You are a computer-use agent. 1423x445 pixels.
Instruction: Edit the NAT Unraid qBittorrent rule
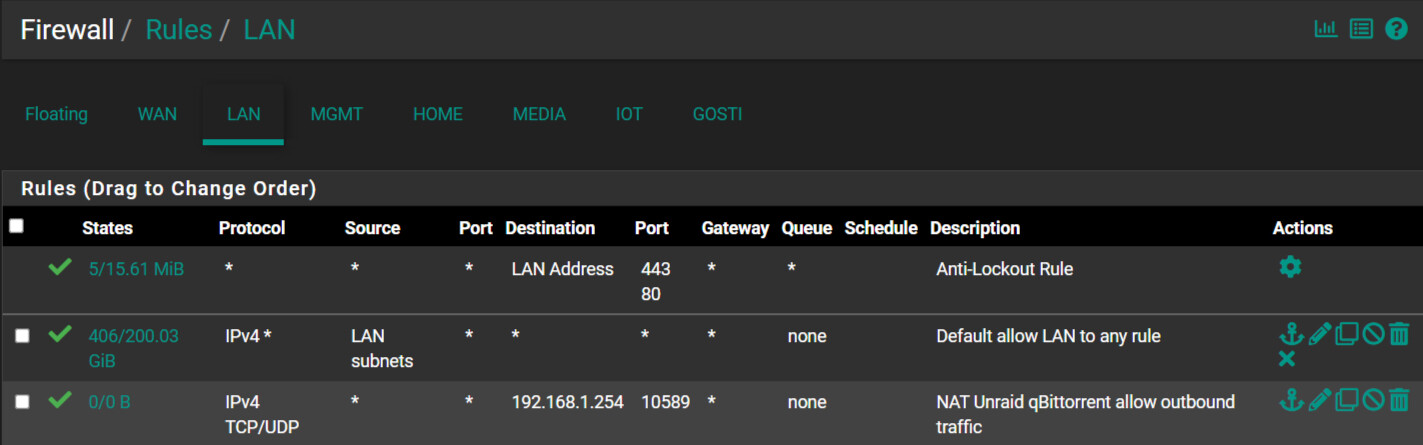coord(1320,400)
